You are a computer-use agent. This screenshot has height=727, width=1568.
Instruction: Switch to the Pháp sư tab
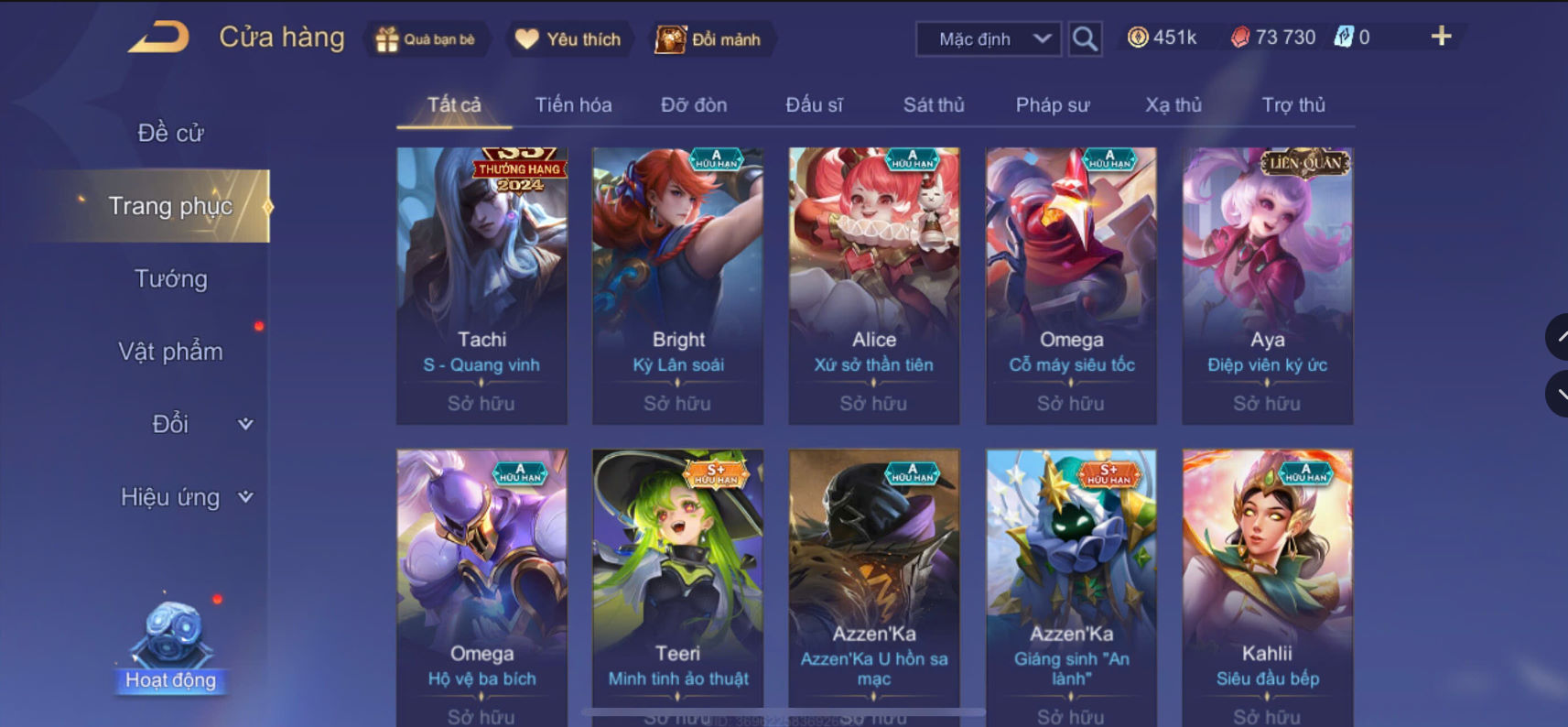1052,105
